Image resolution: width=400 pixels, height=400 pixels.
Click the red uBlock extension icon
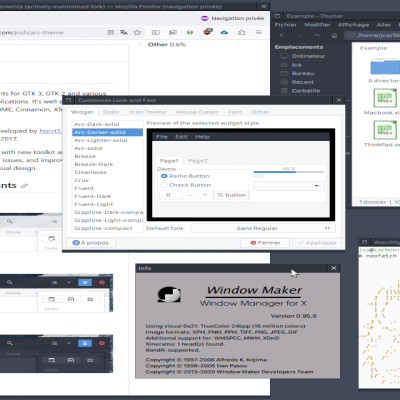(x=208, y=32)
